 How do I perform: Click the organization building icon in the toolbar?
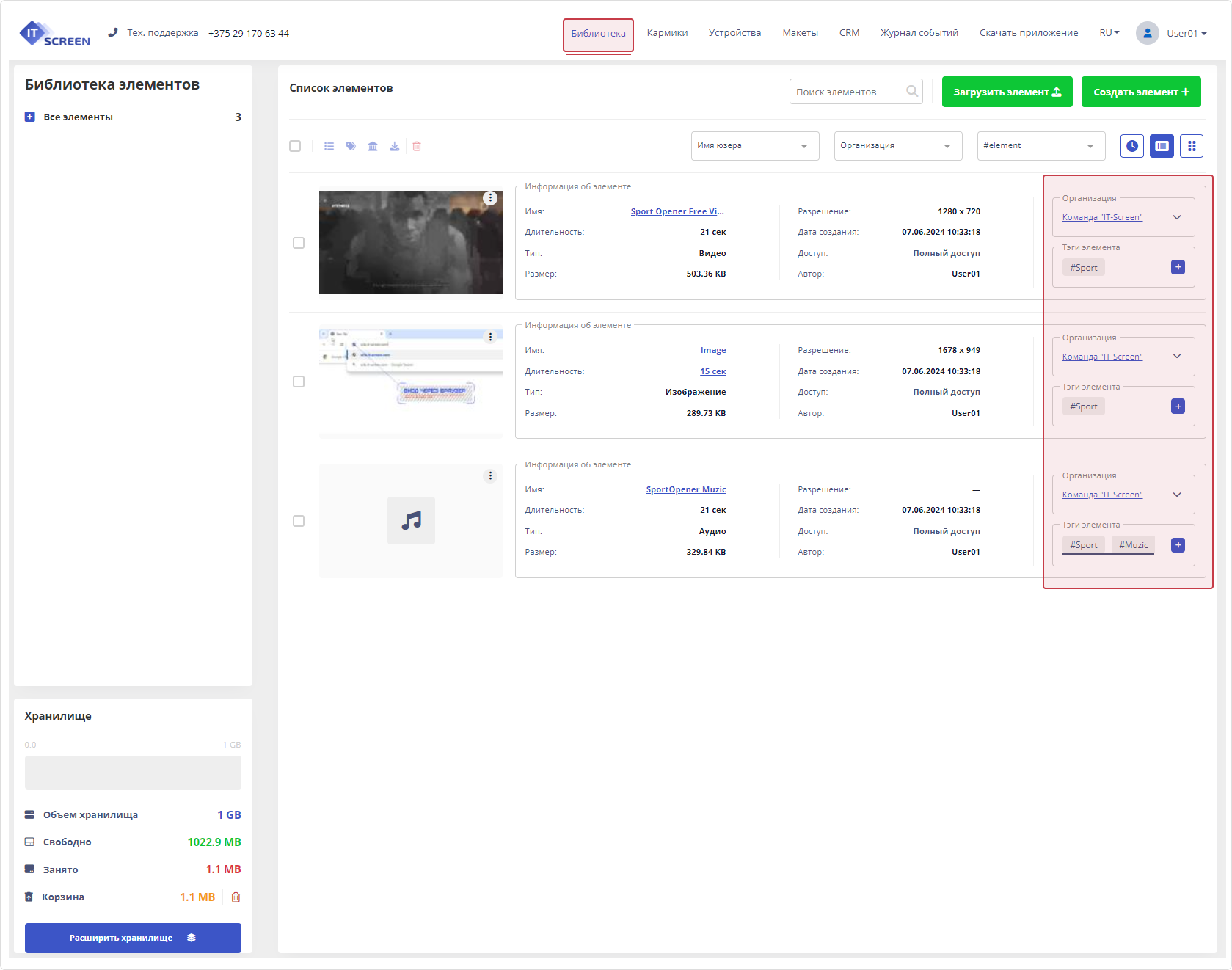pos(373,146)
